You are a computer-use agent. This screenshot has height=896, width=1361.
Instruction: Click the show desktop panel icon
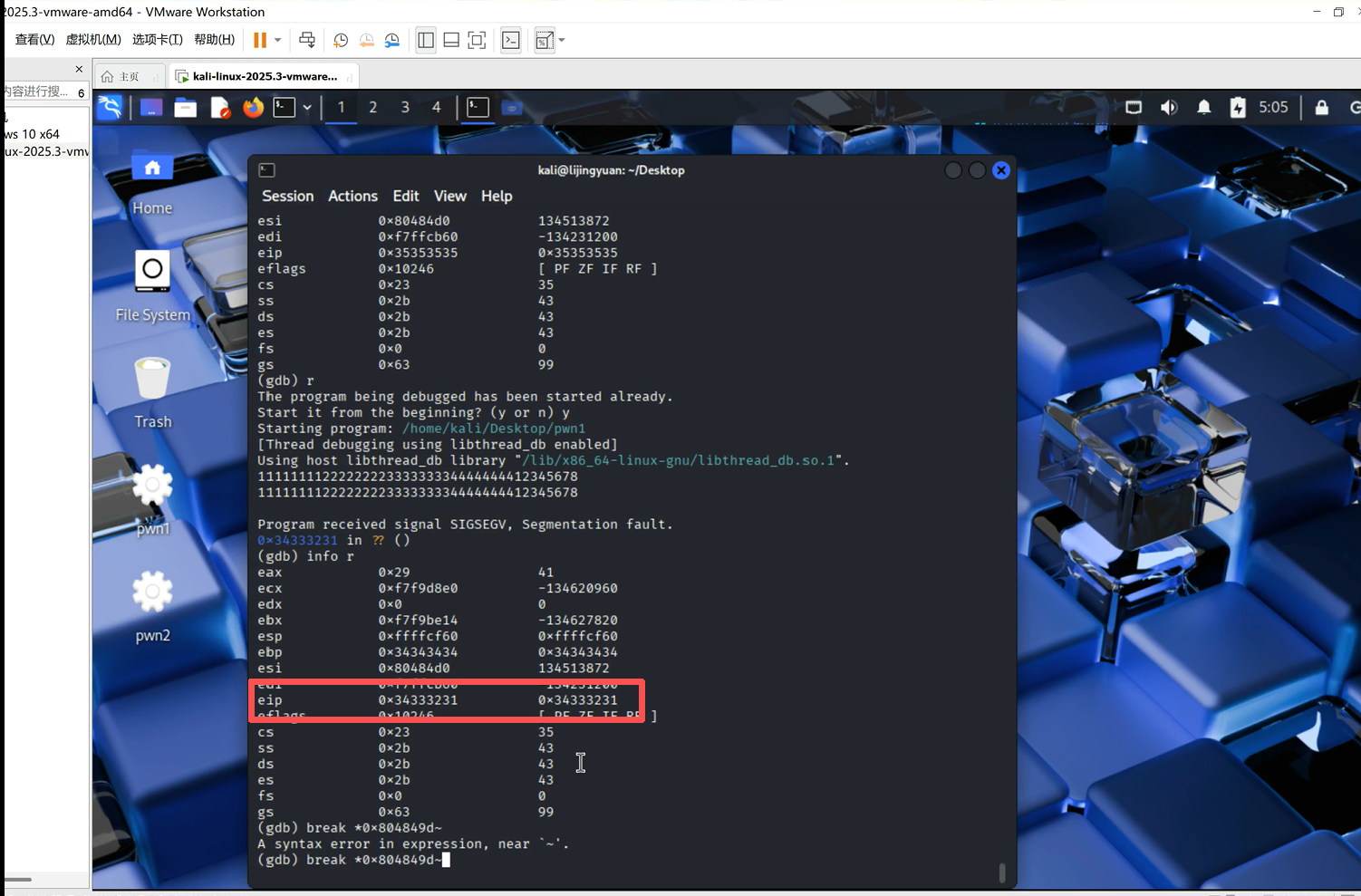point(151,108)
